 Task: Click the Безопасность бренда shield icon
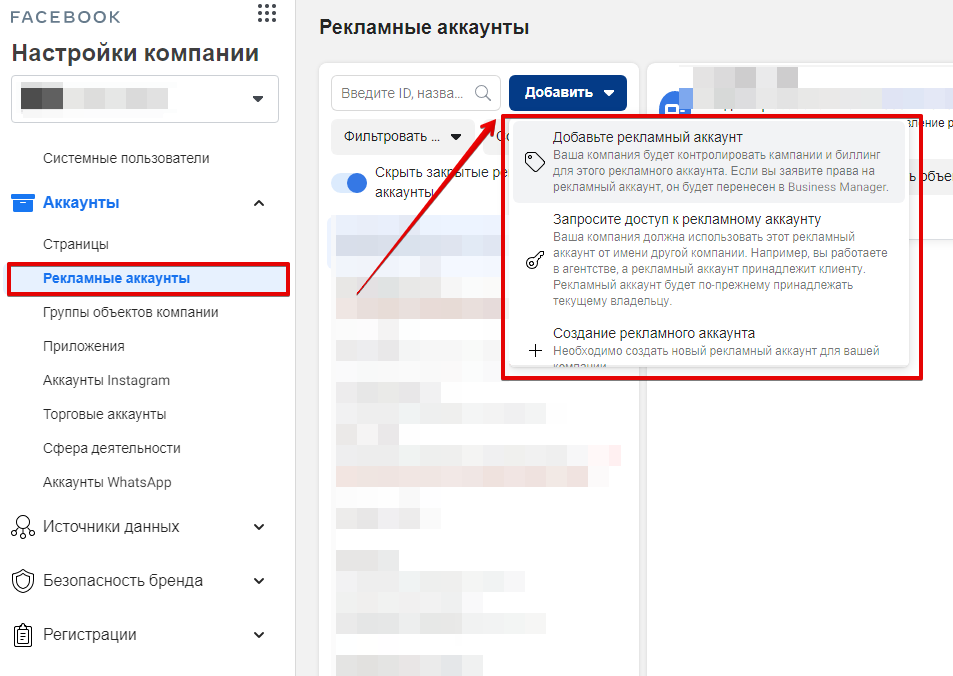point(22,581)
